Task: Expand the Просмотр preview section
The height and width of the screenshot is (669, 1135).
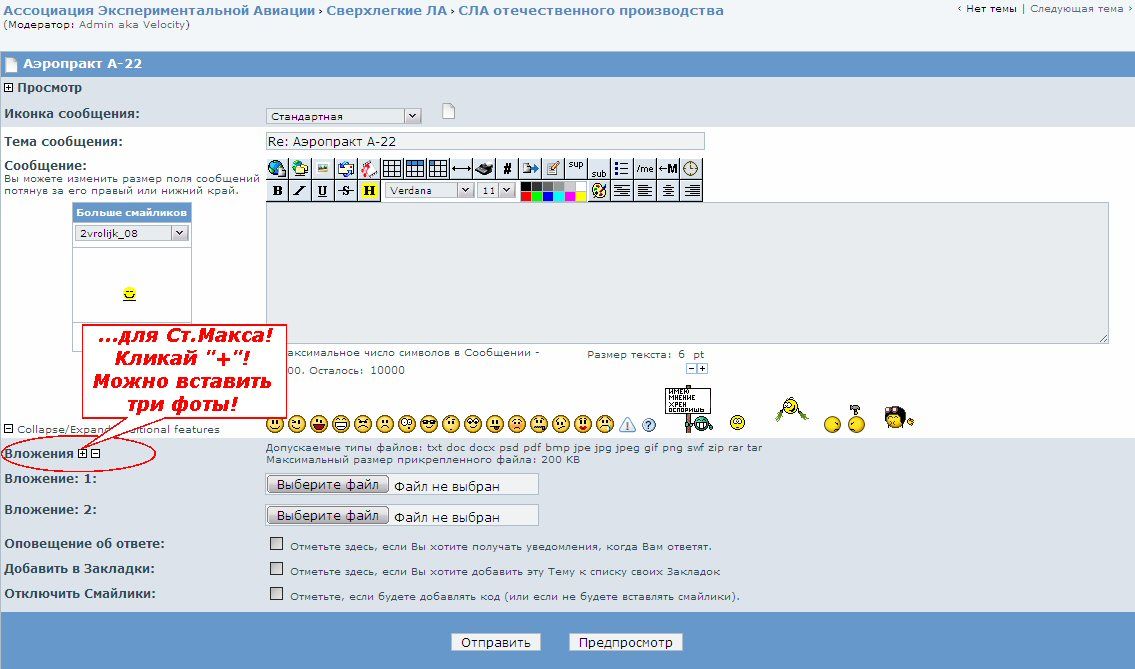Action: (10, 88)
